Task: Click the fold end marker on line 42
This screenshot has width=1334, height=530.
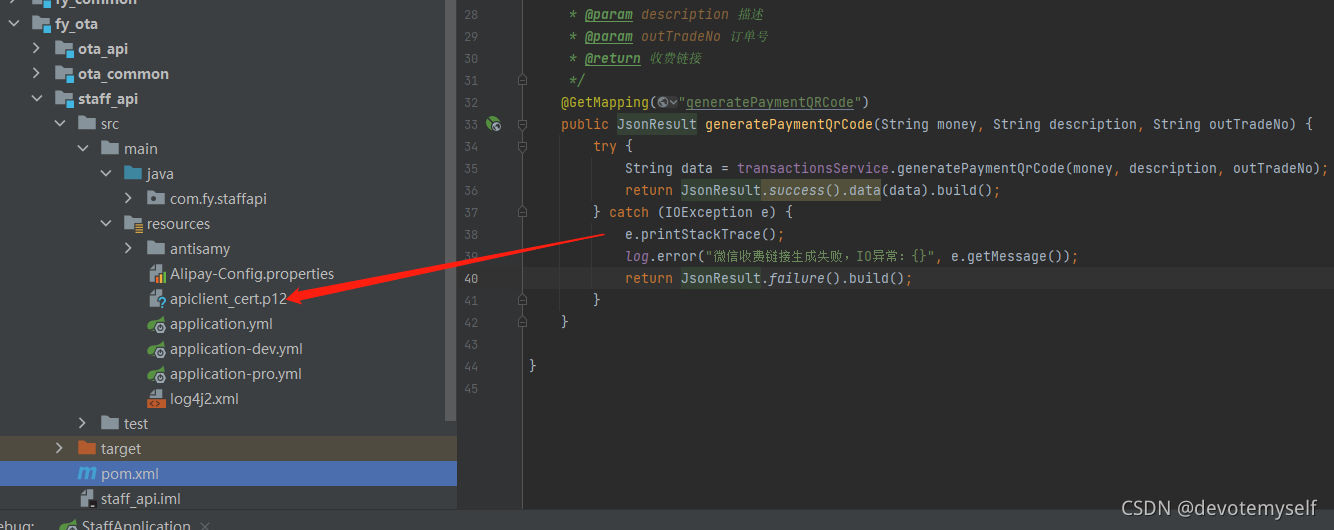Action: click(522, 322)
